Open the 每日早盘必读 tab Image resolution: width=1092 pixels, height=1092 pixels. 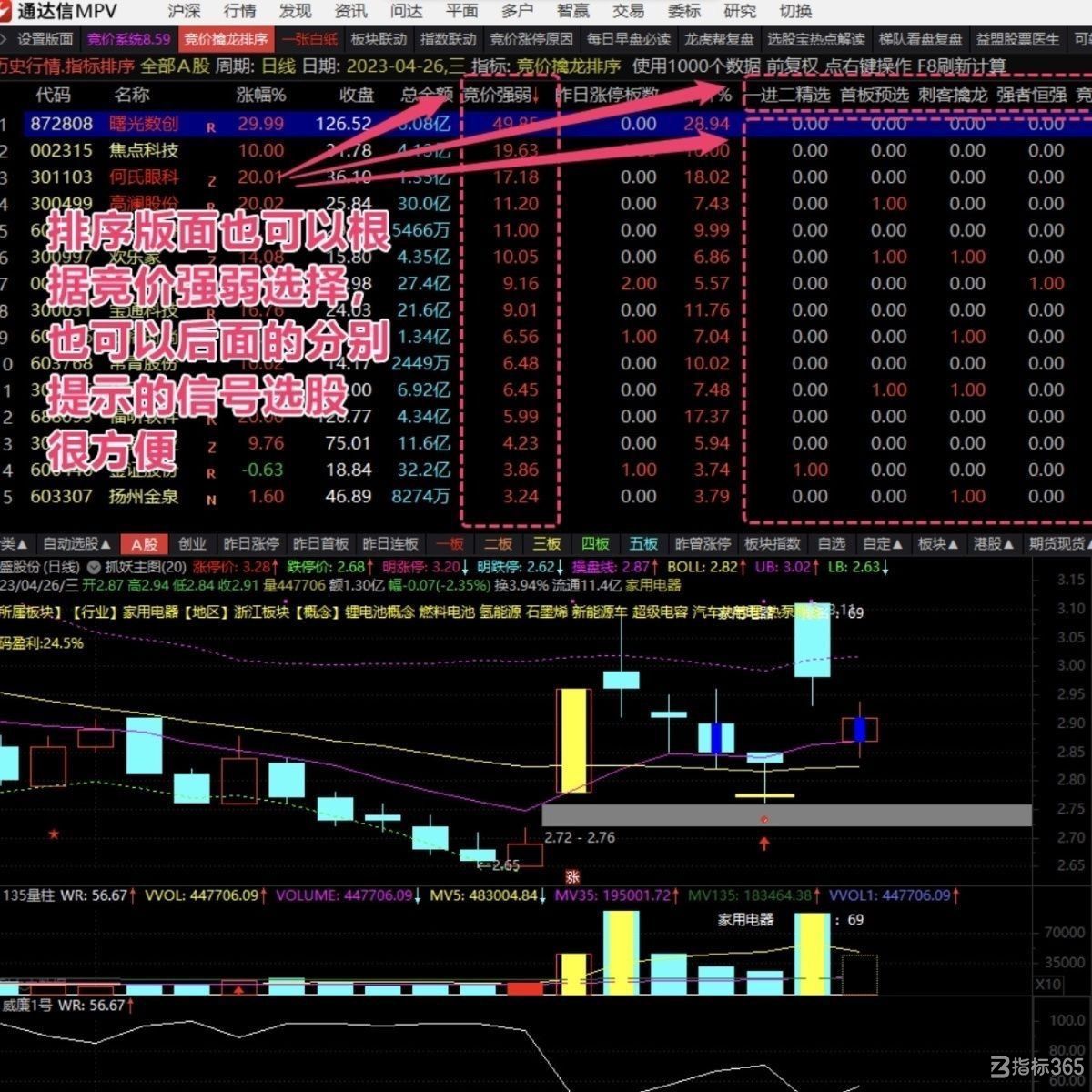point(629,39)
